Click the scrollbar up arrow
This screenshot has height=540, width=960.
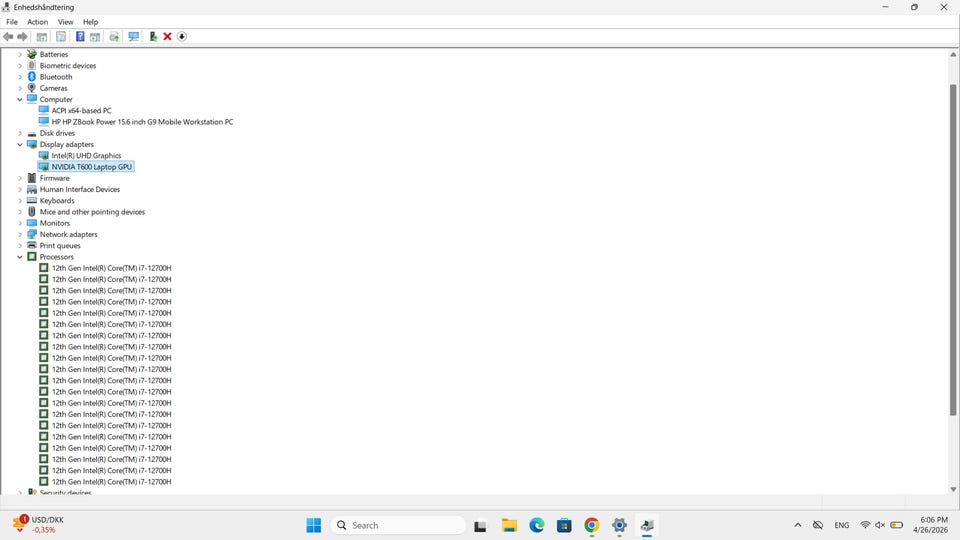pos(953,54)
